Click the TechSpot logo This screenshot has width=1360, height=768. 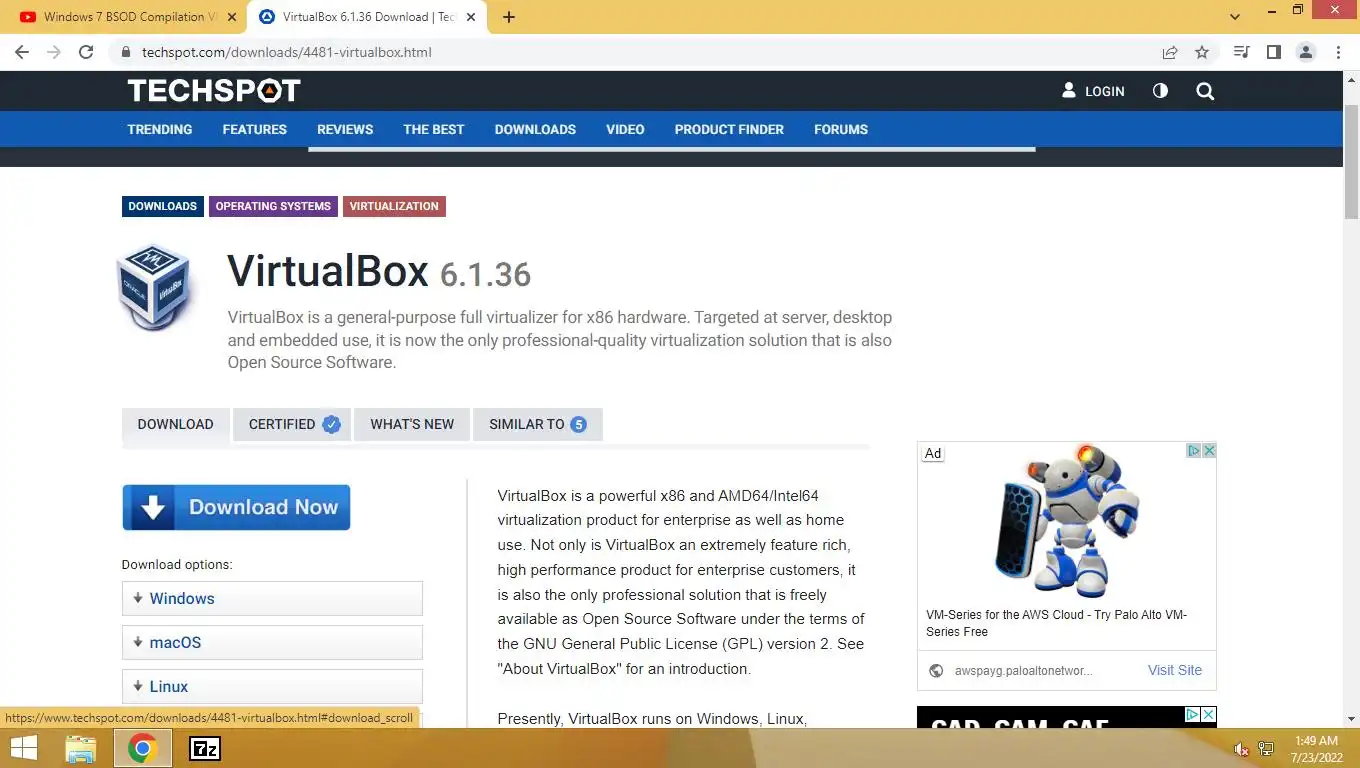coord(214,91)
